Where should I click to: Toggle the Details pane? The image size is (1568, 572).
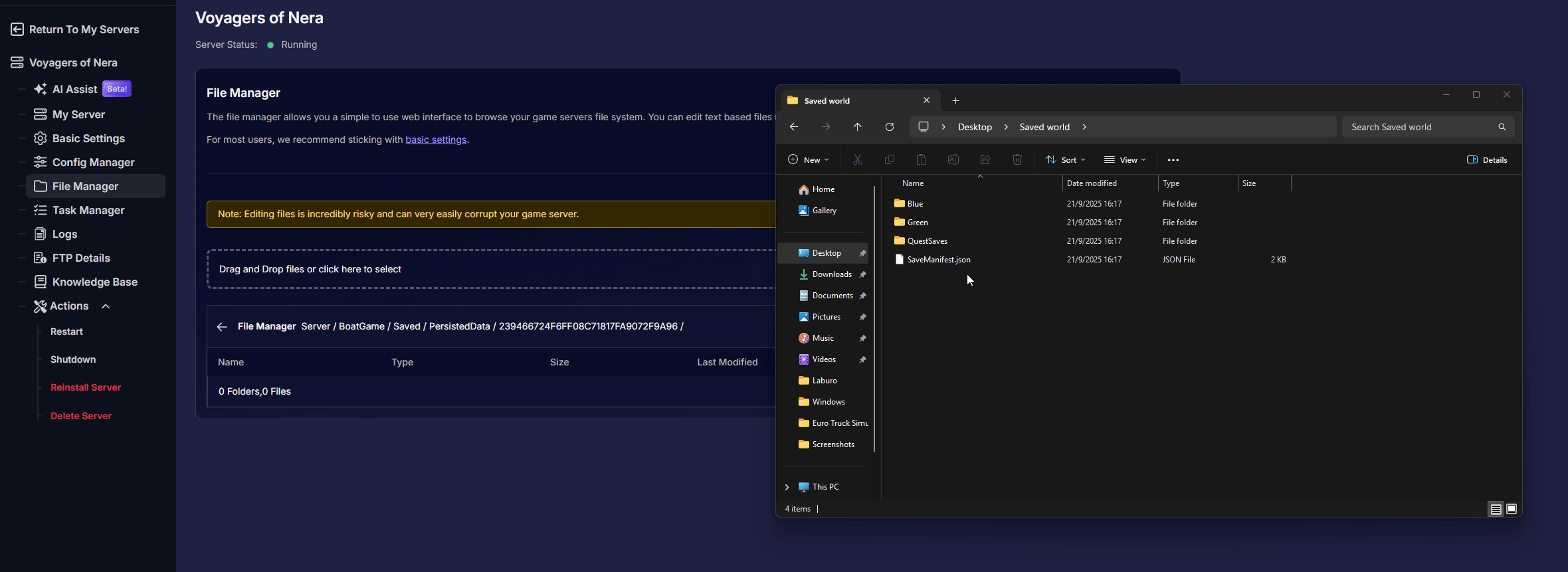1487,159
